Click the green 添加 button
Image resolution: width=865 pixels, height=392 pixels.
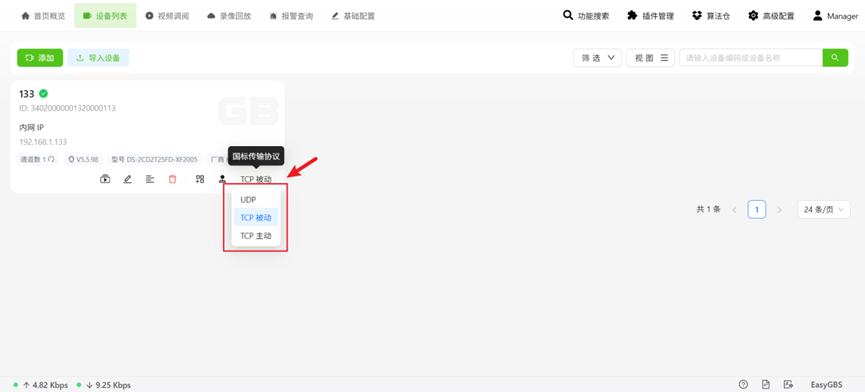pyautogui.click(x=40, y=58)
